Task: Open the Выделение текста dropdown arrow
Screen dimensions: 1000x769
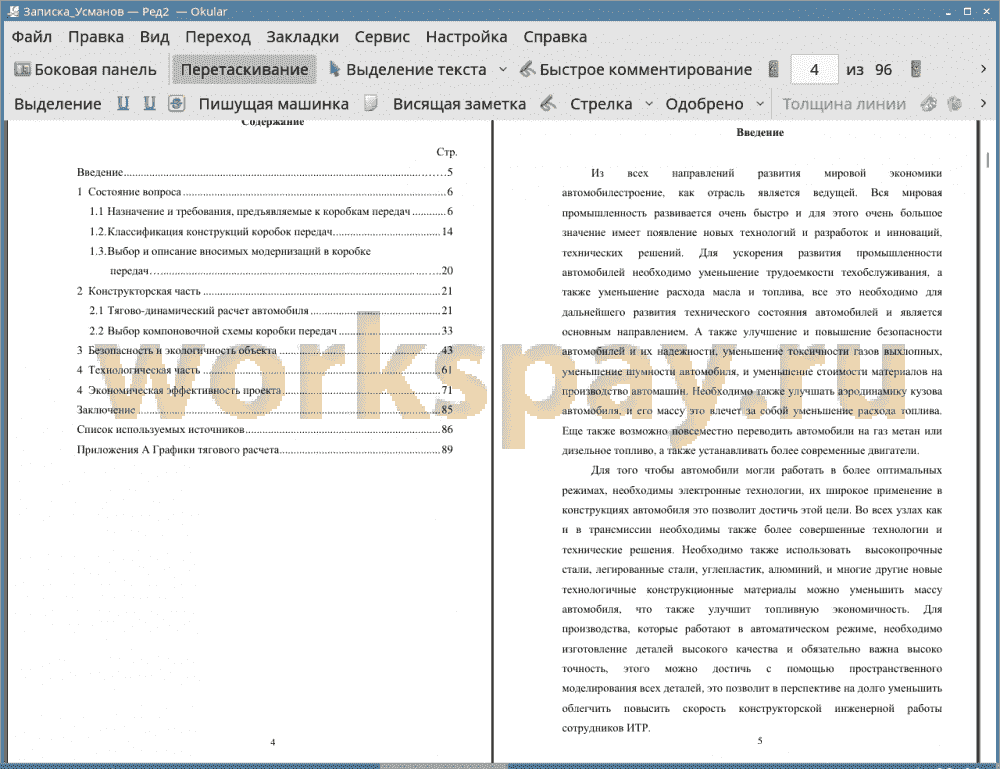Action: (x=503, y=70)
